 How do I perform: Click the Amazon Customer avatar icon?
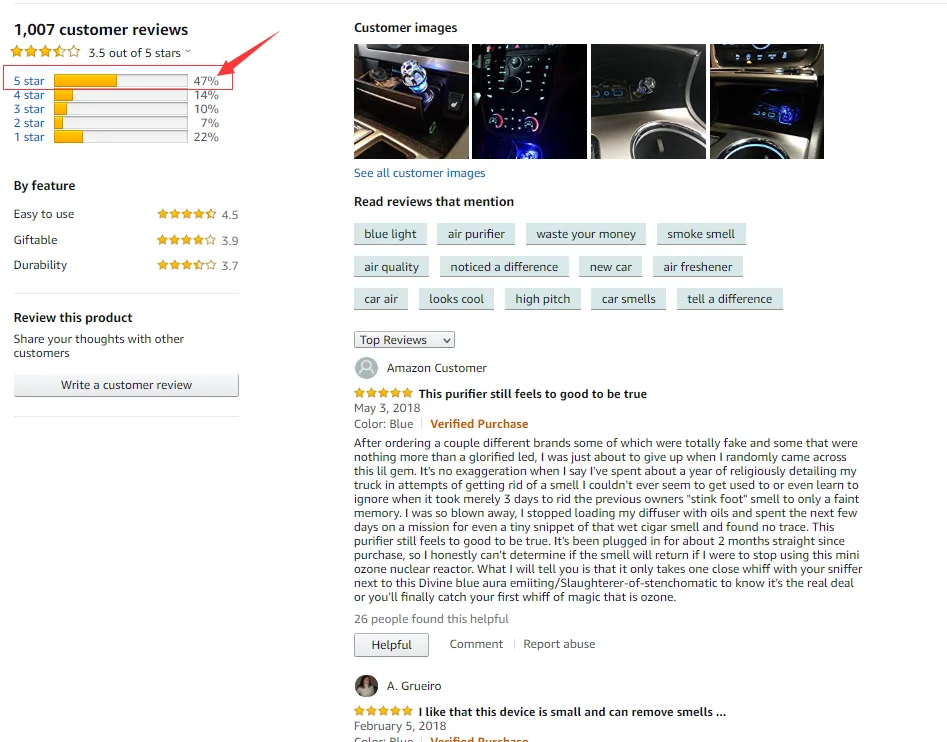(x=366, y=368)
